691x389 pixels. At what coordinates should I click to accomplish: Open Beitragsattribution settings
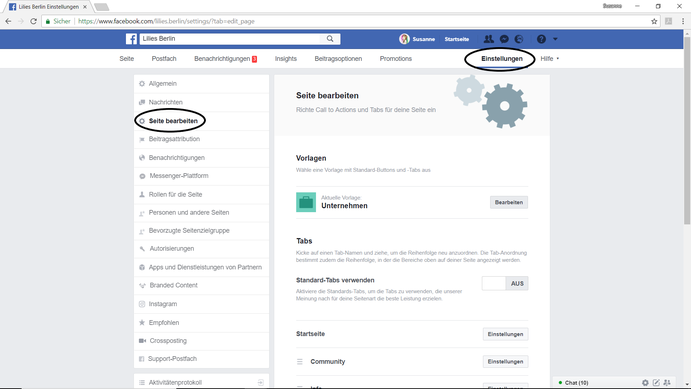tap(201, 139)
